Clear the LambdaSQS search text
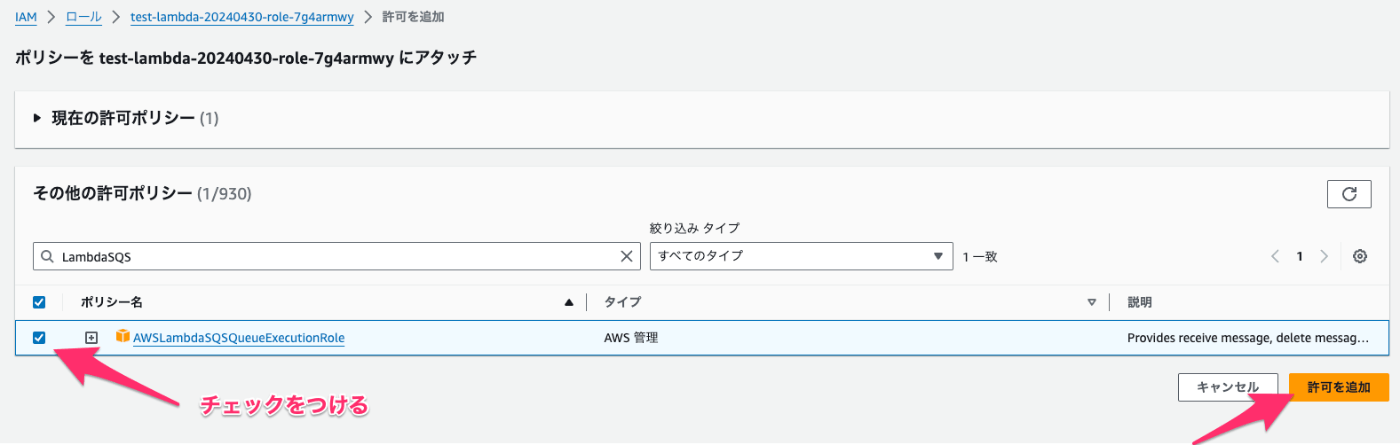Viewport: 1400px width, 445px height. coord(627,256)
